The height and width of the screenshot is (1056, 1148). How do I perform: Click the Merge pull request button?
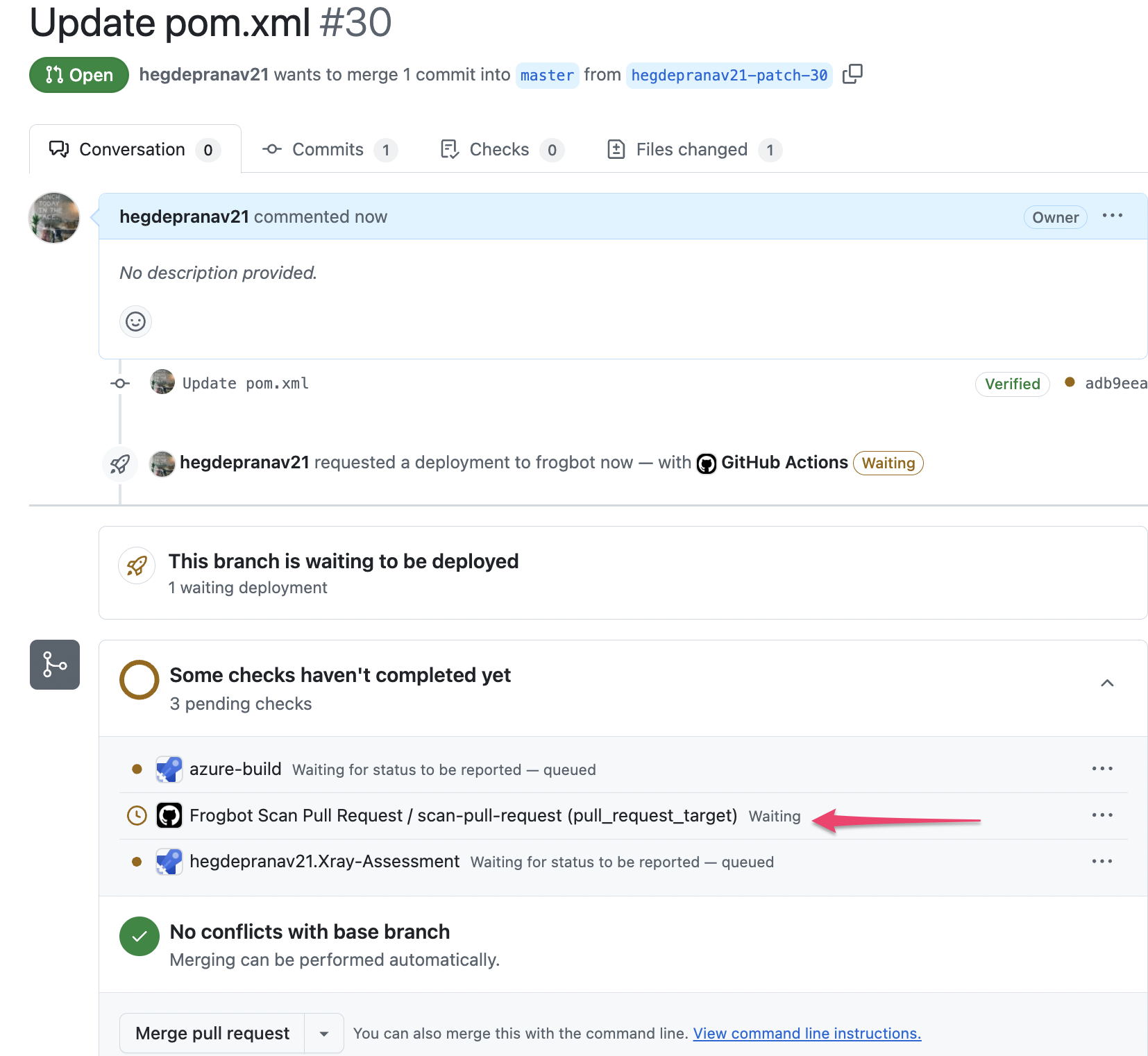click(x=212, y=1034)
